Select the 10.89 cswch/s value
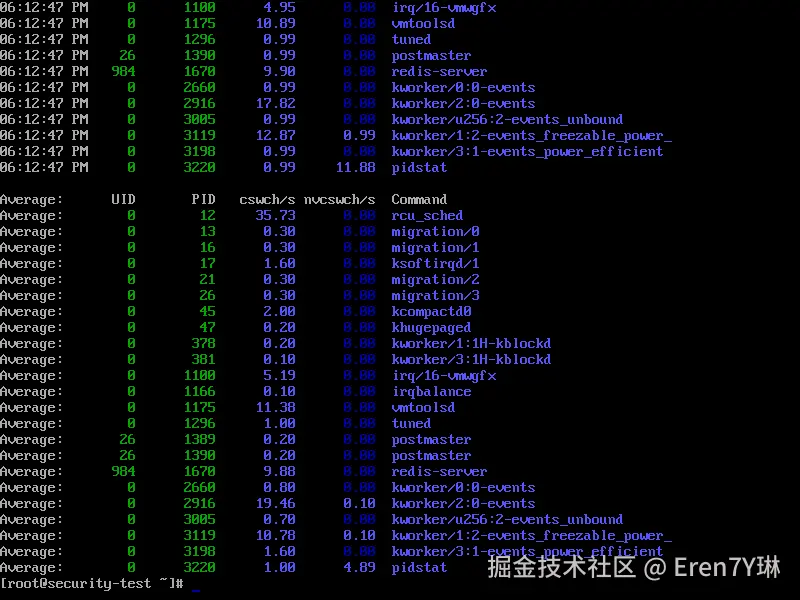800x600 pixels. [x=275, y=23]
